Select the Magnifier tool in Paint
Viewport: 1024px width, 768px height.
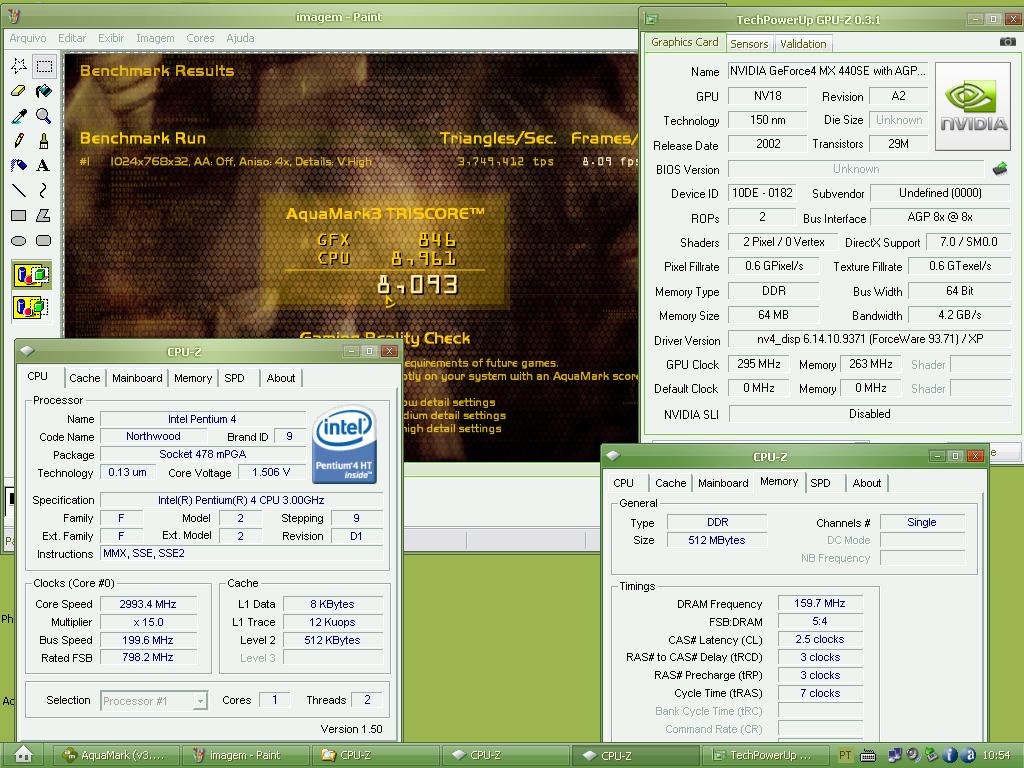pos(44,116)
